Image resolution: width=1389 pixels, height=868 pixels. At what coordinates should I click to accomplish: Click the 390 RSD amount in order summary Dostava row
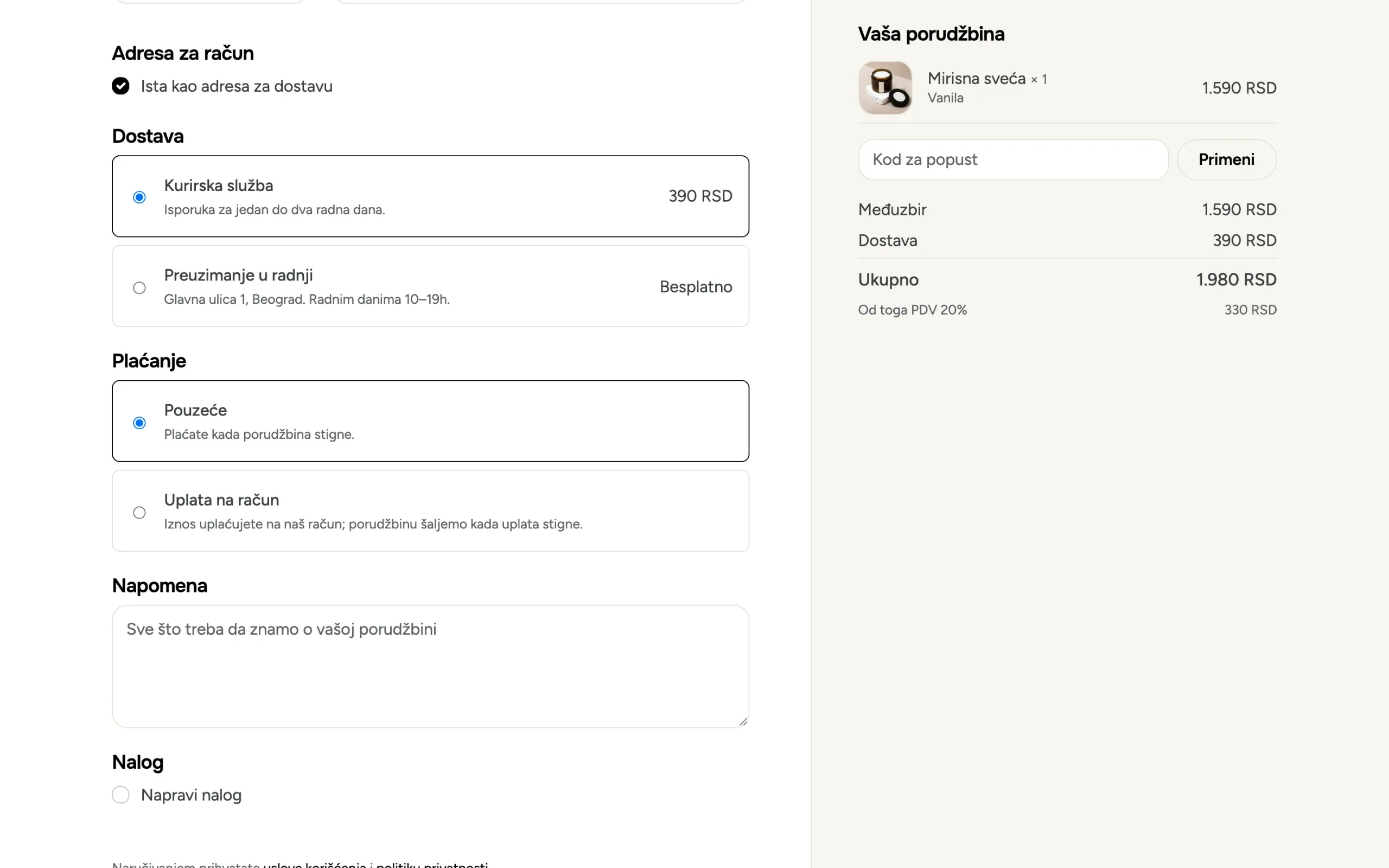pos(1244,240)
